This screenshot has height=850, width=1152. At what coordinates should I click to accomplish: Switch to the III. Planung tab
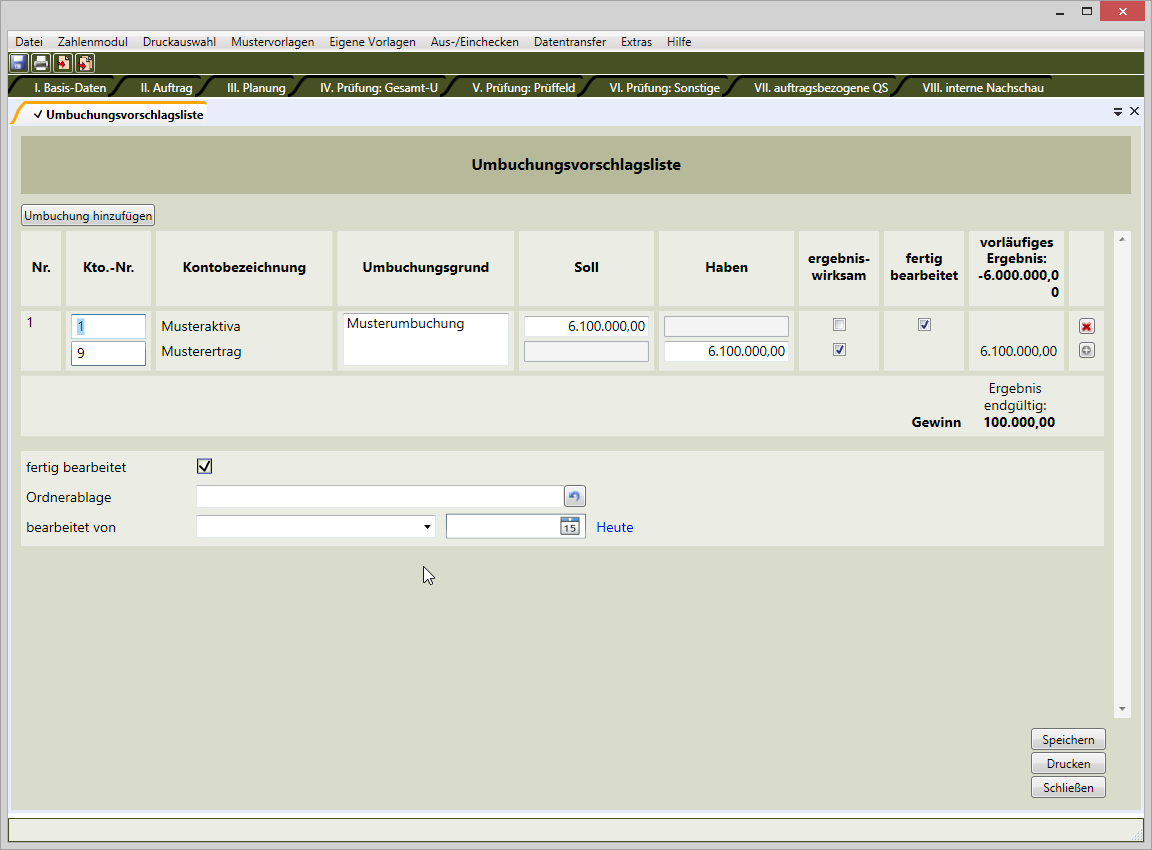pyautogui.click(x=256, y=88)
